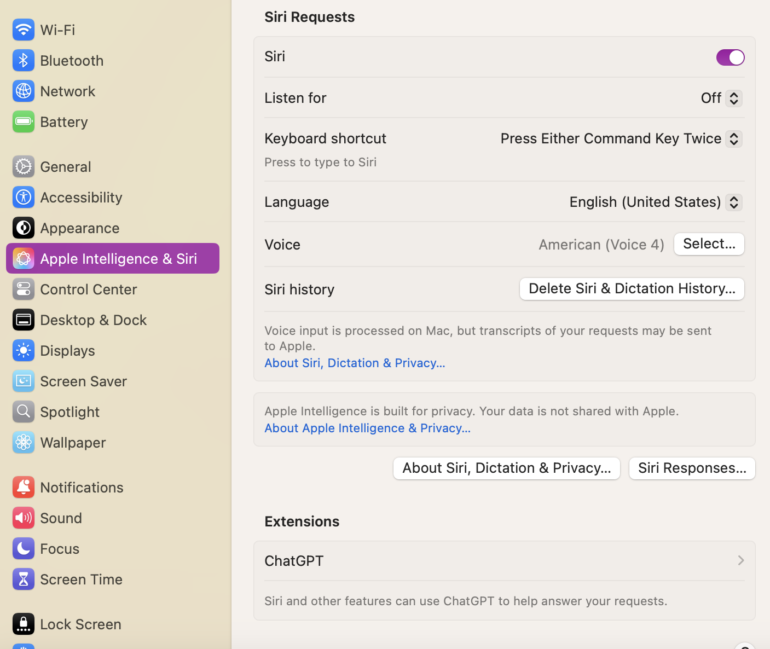The height and width of the screenshot is (649, 770).
Task: Click the 'Screen Time' sidebar label
Action: point(81,579)
